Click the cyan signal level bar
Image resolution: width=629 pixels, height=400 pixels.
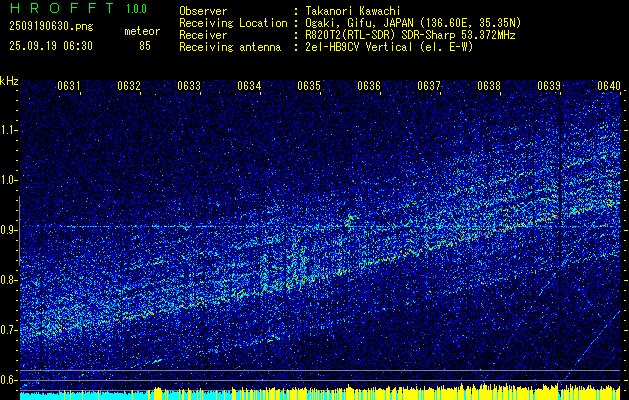pos(86,396)
